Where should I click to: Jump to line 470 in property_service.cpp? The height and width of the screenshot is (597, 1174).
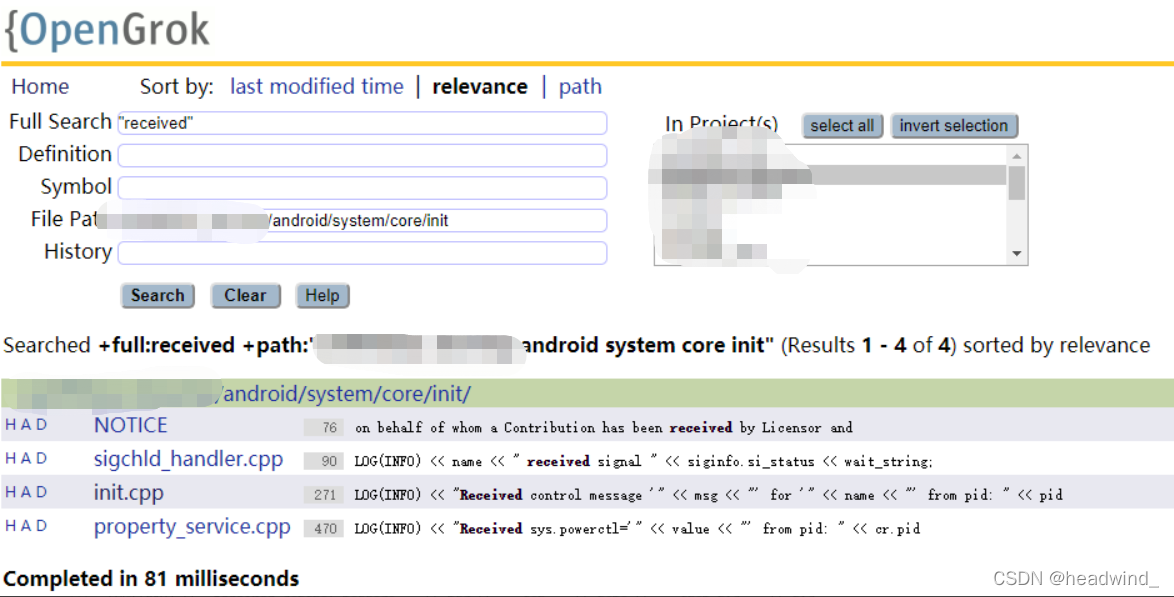point(324,529)
